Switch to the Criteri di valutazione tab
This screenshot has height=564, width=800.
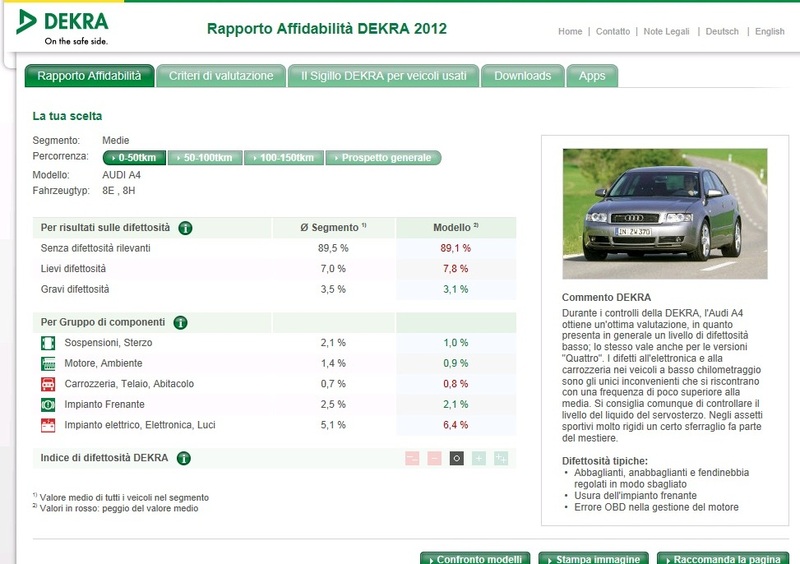(x=220, y=76)
